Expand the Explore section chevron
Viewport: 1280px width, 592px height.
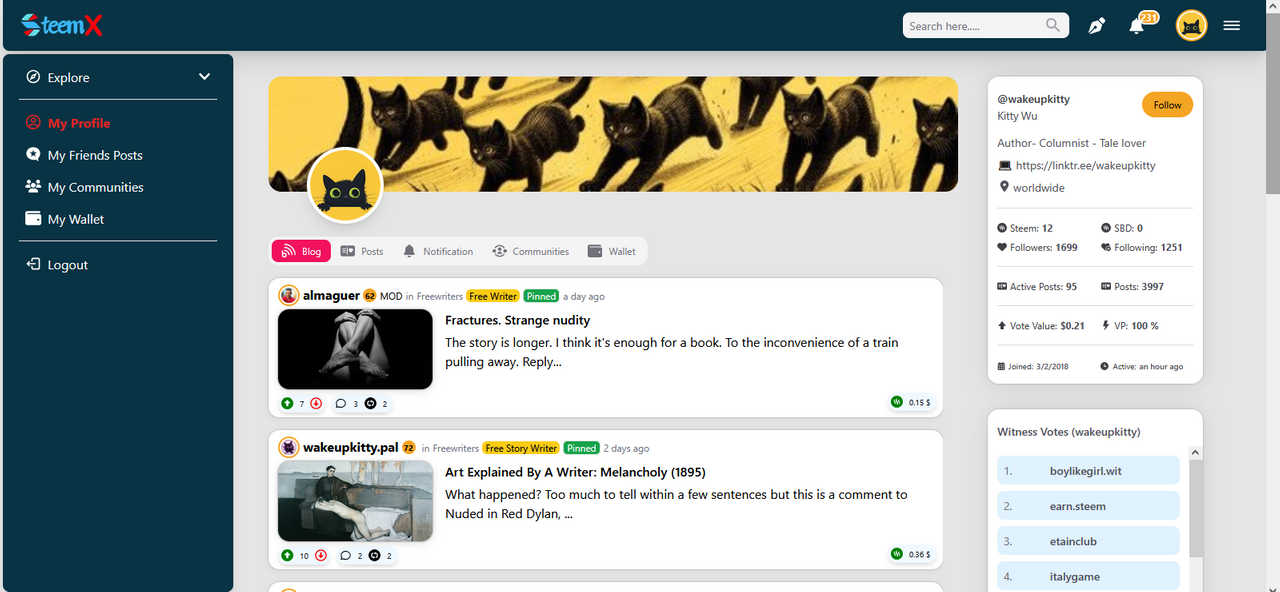pos(204,77)
